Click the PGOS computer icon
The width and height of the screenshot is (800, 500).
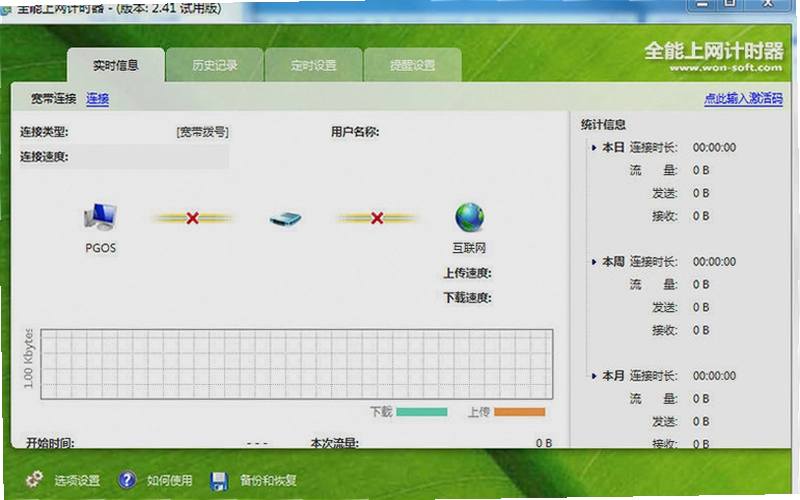pyautogui.click(x=101, y=216)
